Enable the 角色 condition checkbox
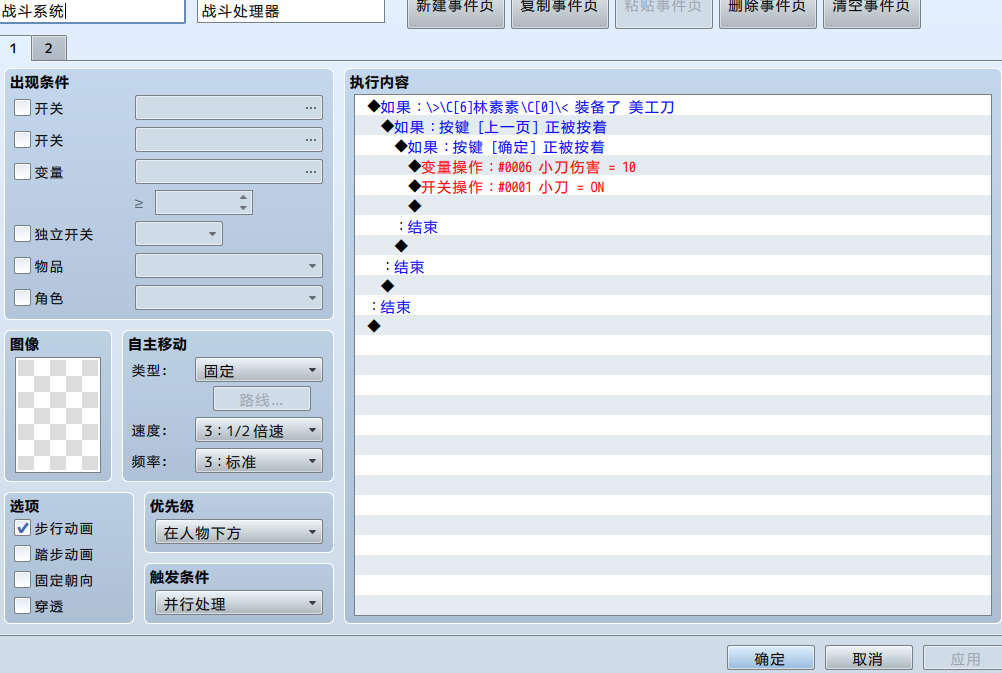 point(22,297)
